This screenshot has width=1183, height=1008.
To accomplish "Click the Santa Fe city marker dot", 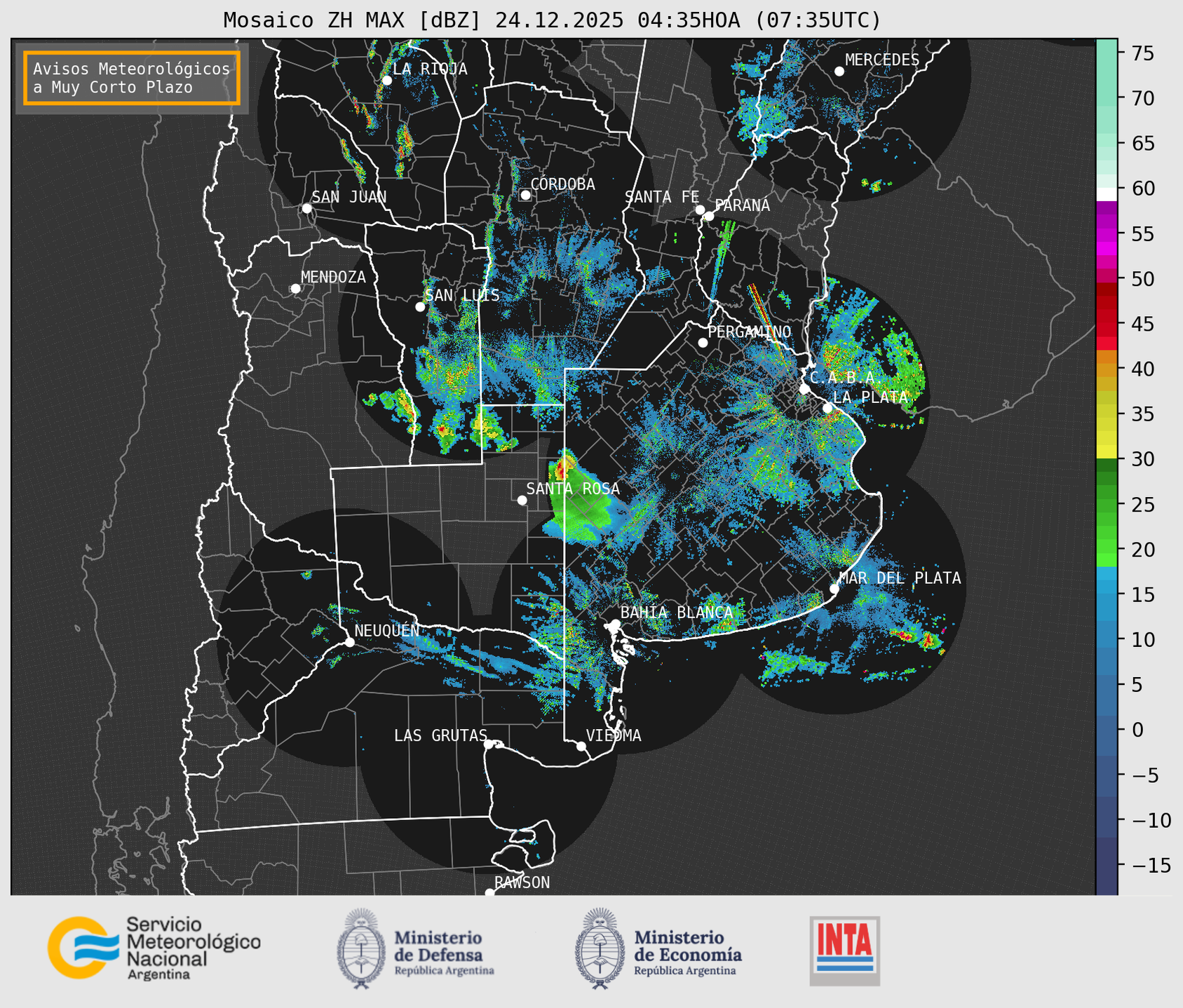I will point(700,210).
